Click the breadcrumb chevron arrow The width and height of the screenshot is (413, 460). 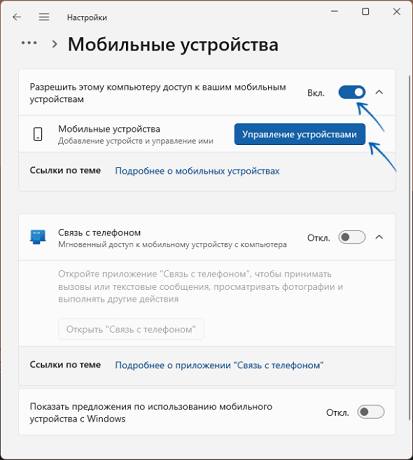click(55, 44)
